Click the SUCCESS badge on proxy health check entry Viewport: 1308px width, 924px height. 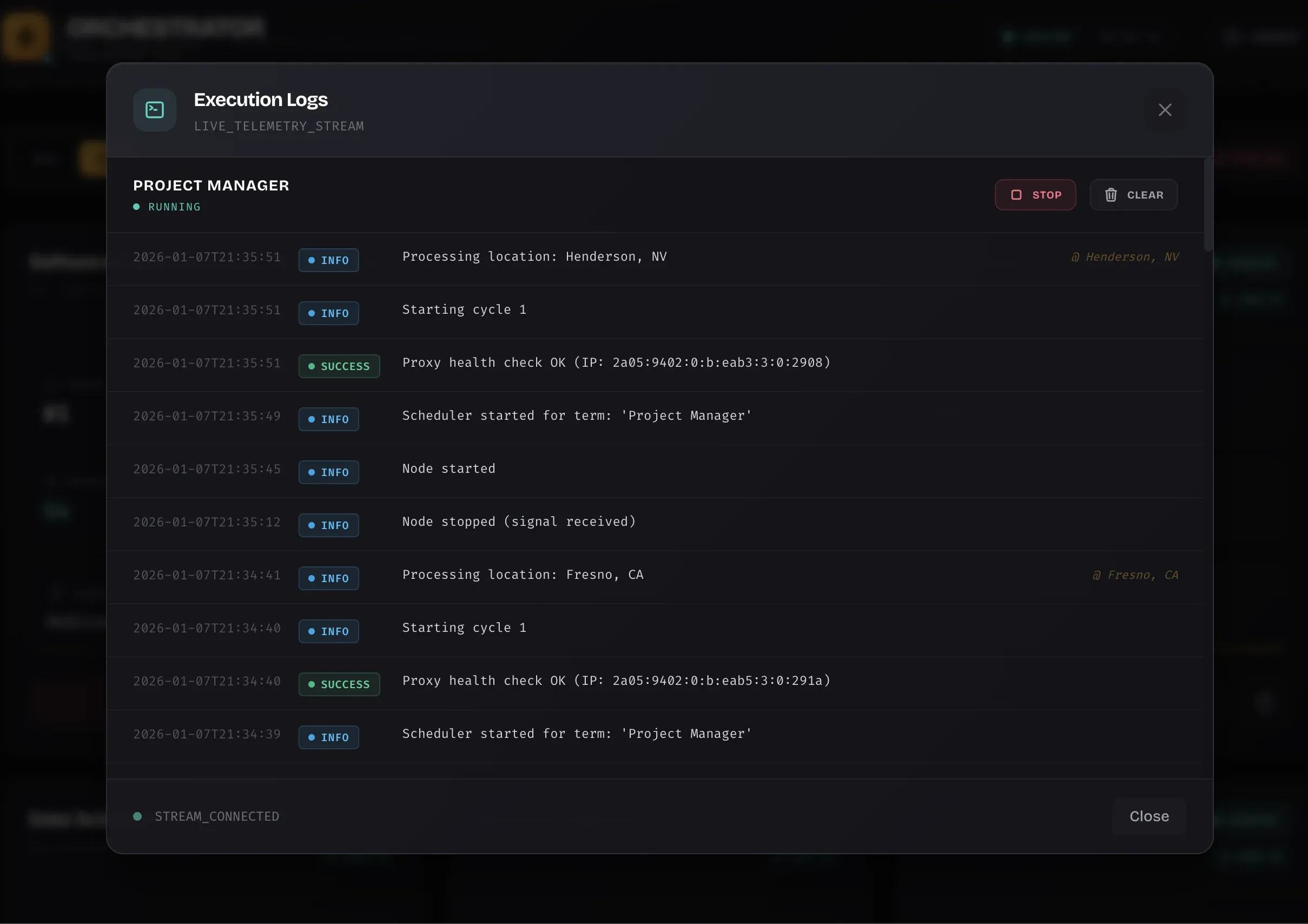click(339, 366)
